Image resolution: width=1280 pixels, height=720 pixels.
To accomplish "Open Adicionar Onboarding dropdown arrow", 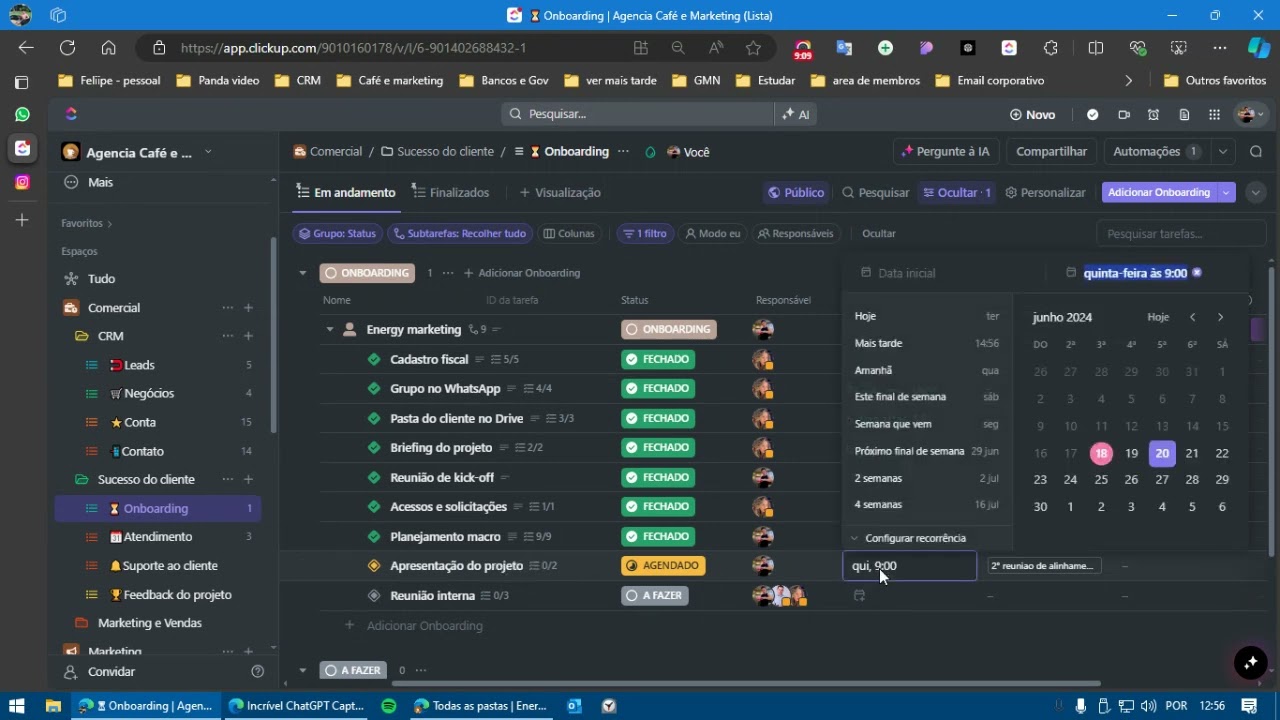I will [1226, 193].
